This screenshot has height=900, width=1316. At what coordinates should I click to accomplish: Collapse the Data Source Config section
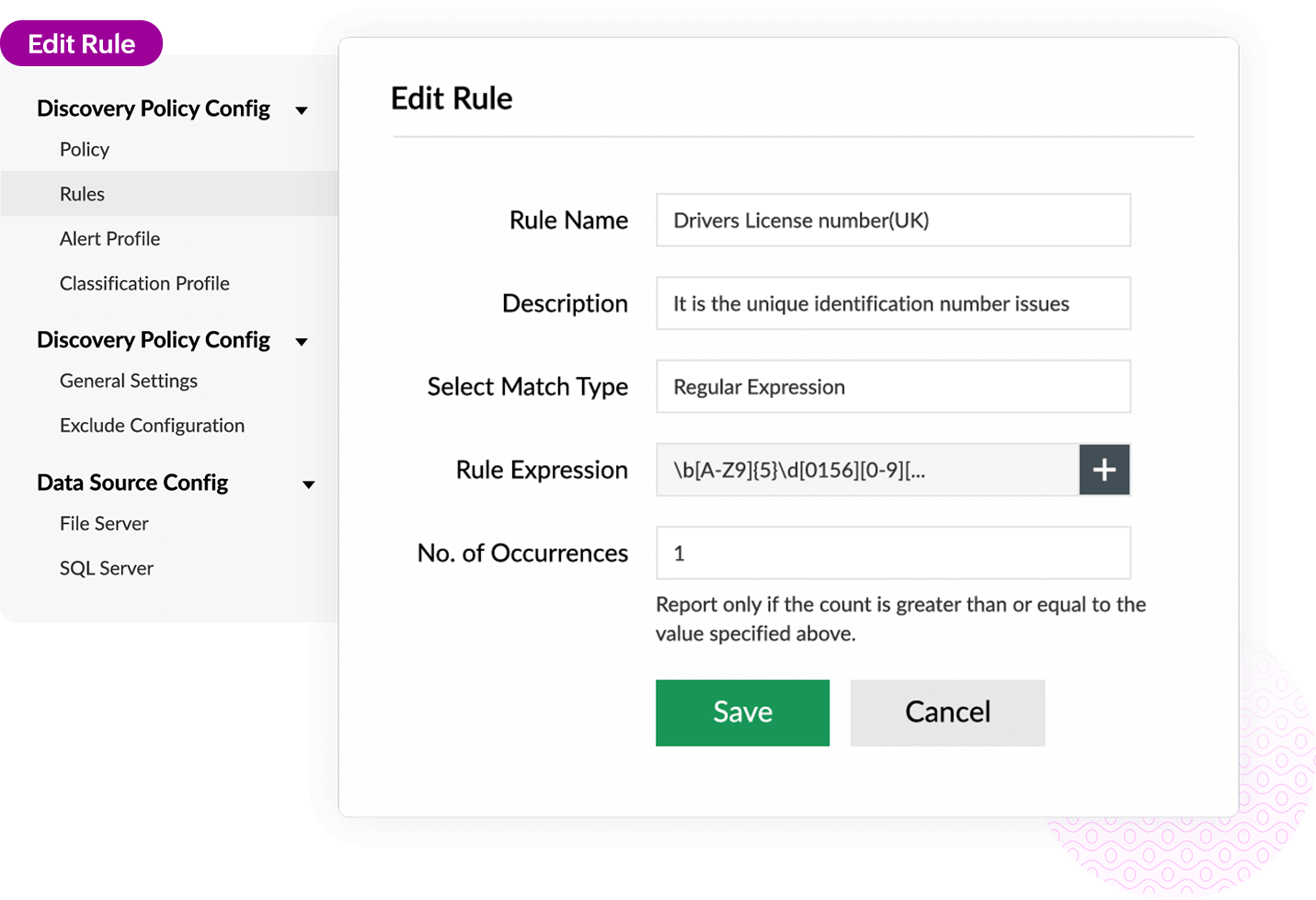308,484
